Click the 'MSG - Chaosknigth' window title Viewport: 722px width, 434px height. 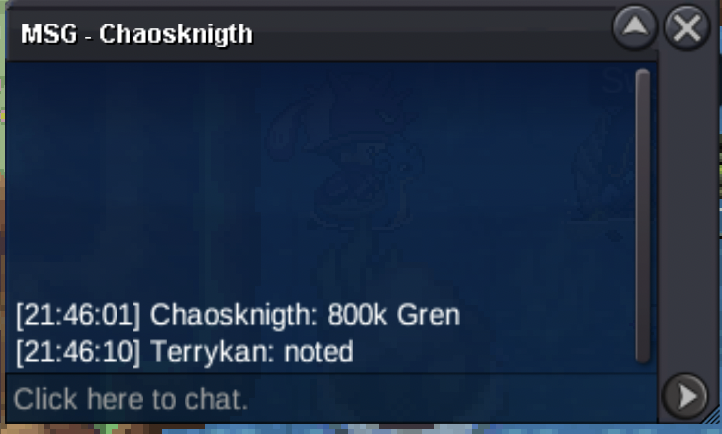click(x=137, y=34)
